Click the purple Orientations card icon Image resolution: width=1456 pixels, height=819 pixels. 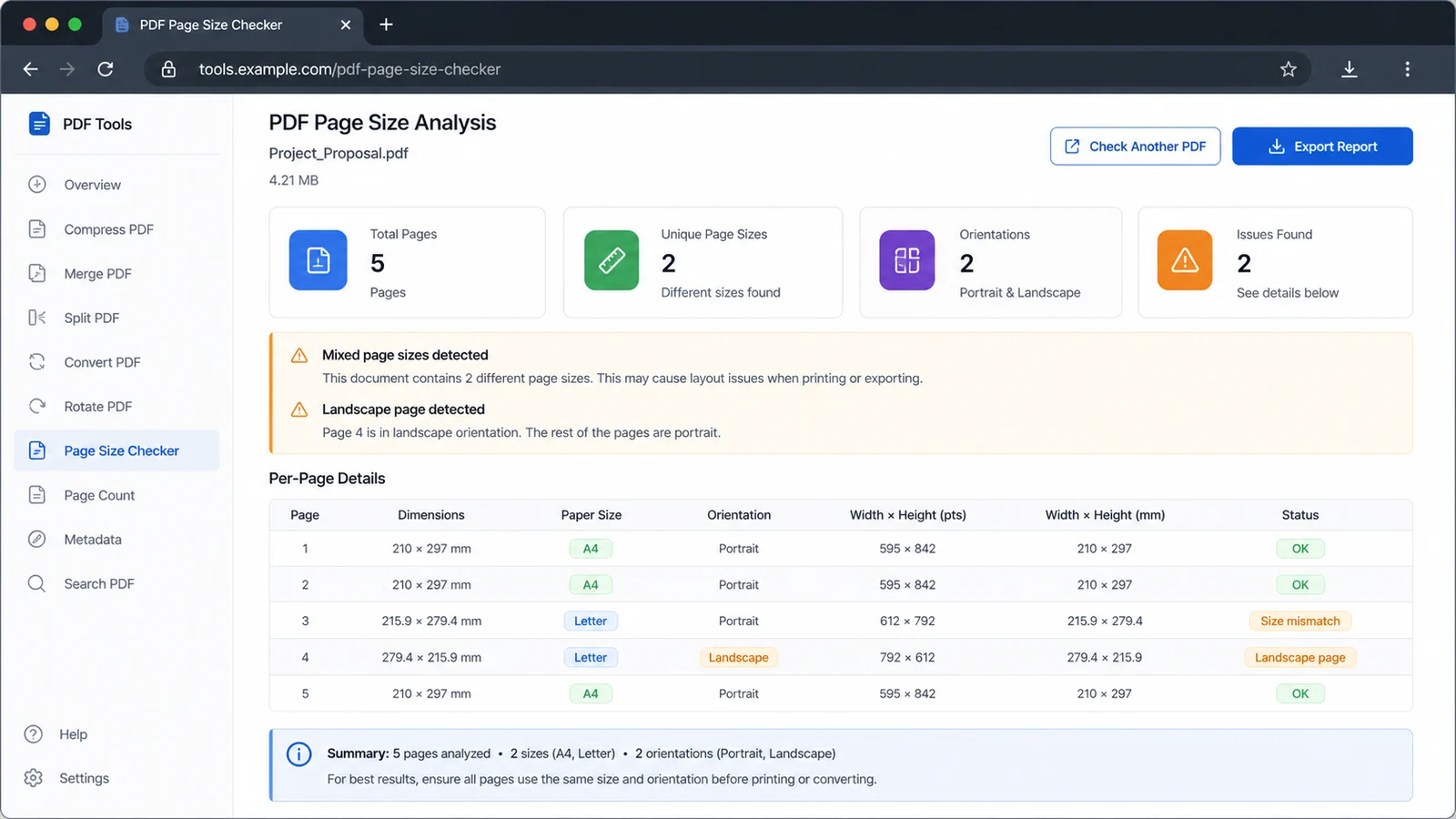pyautogui.click(x=907, y=260)
